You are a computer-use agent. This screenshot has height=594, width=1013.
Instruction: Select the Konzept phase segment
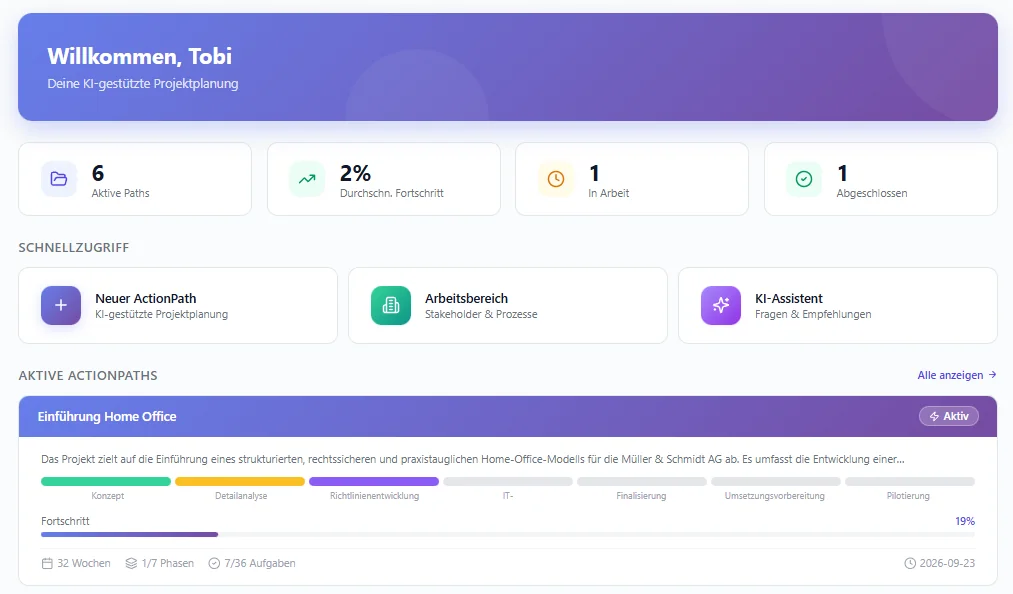click(x=104, y=481)
